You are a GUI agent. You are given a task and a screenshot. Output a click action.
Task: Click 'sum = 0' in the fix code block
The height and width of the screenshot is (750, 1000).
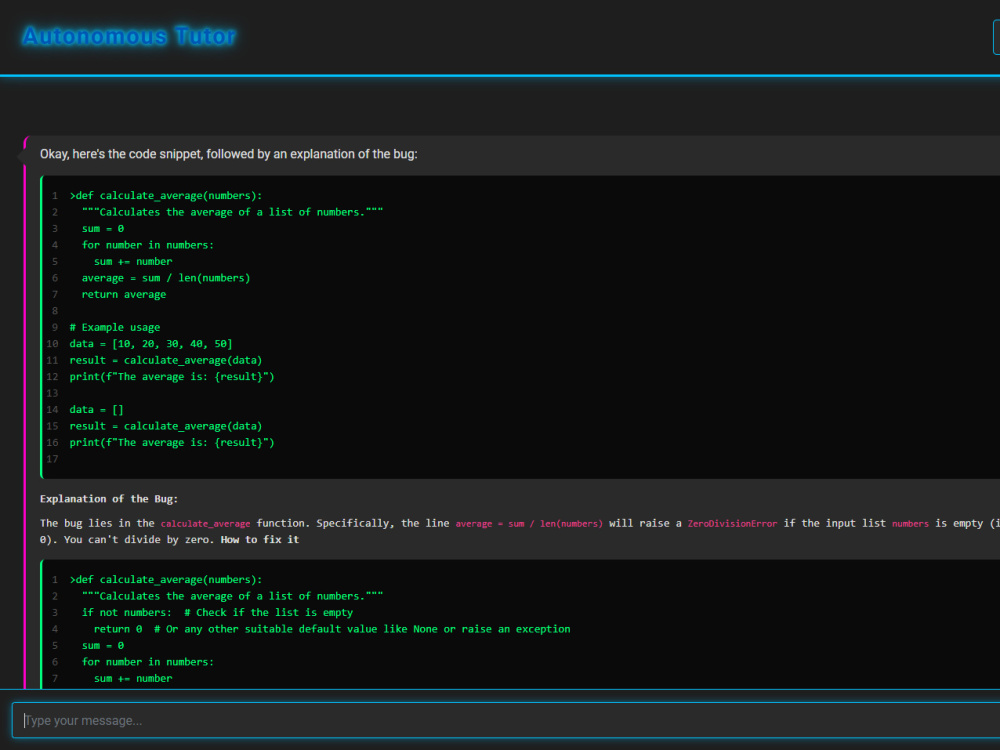point(103,645)
